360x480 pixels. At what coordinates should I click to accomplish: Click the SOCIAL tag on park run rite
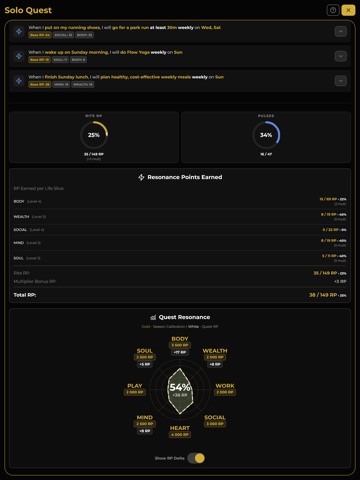coord(63,35)
